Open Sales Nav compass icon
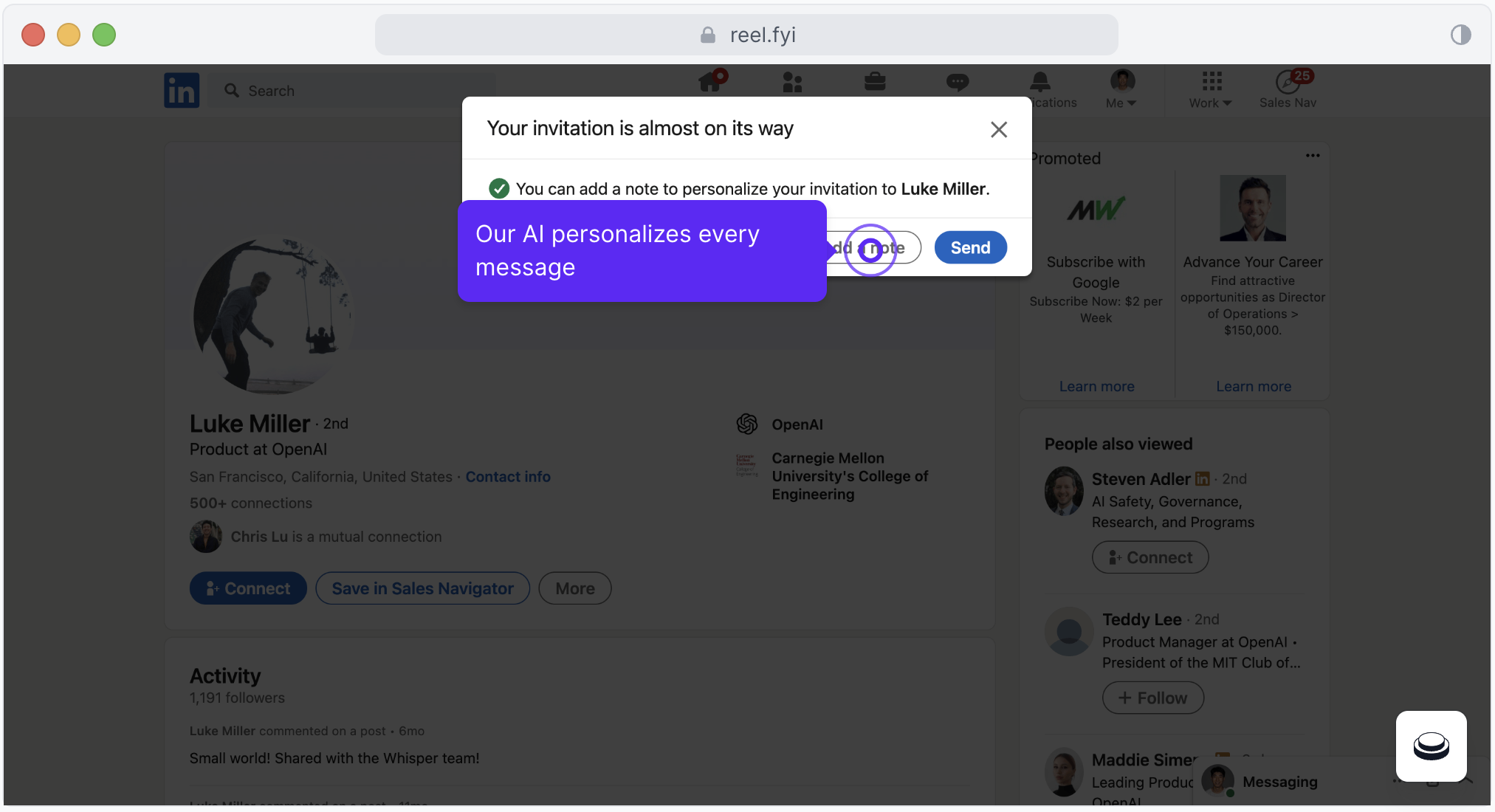Viewport: 1495px width, 812px height. click(1288, 82)
